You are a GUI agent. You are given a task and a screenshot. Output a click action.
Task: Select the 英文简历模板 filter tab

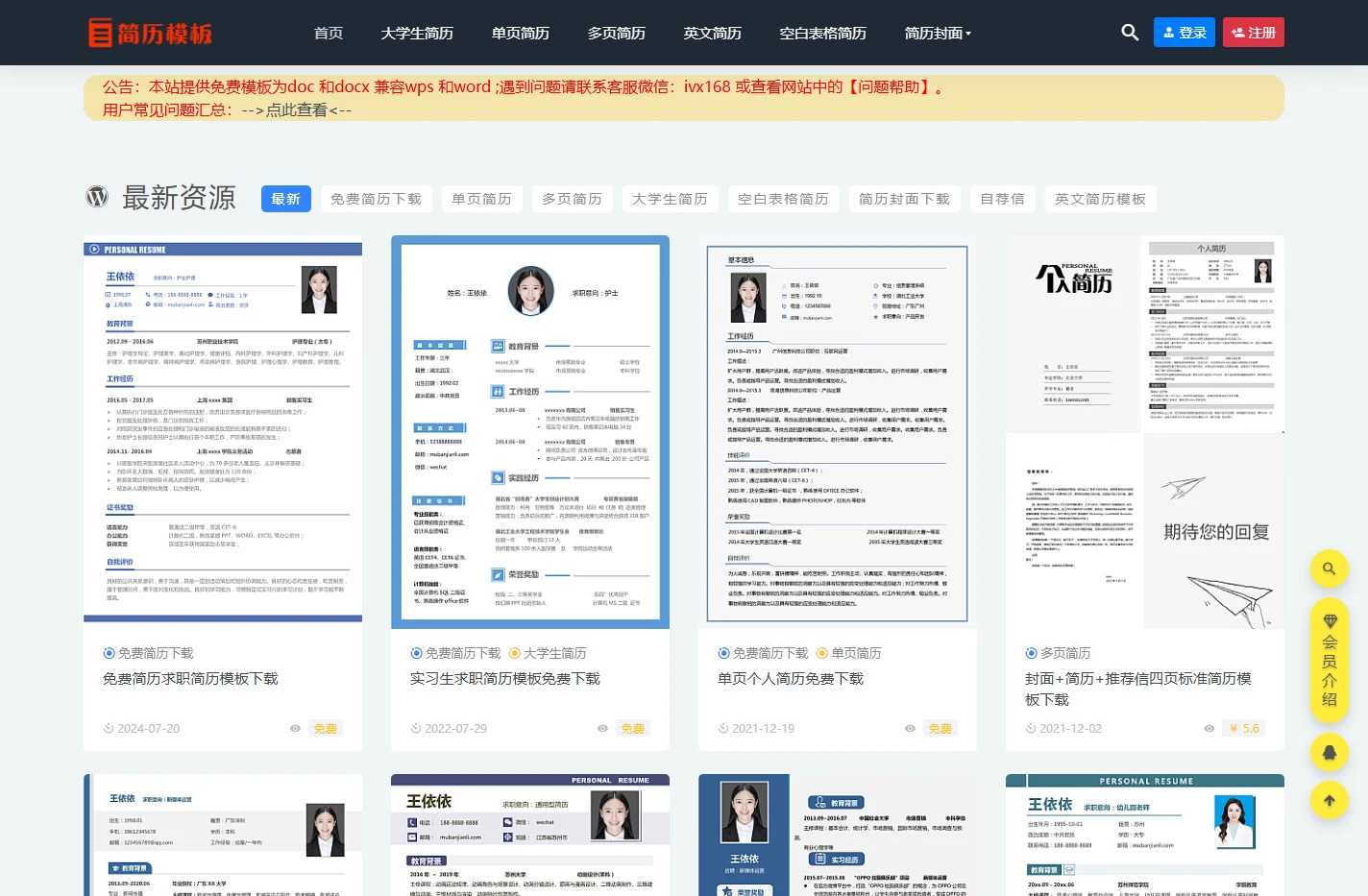pos(1101,199)
